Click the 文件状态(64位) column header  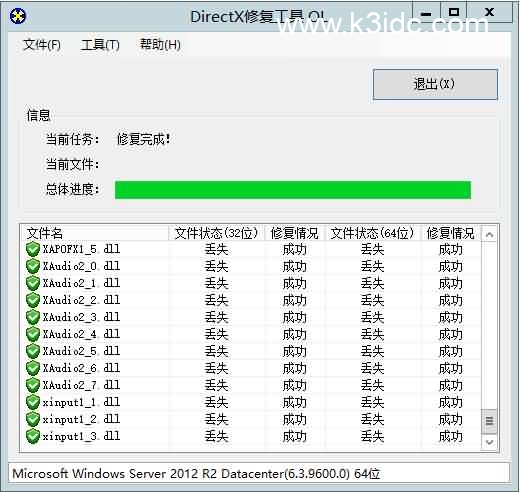click(x=372, y=233)
